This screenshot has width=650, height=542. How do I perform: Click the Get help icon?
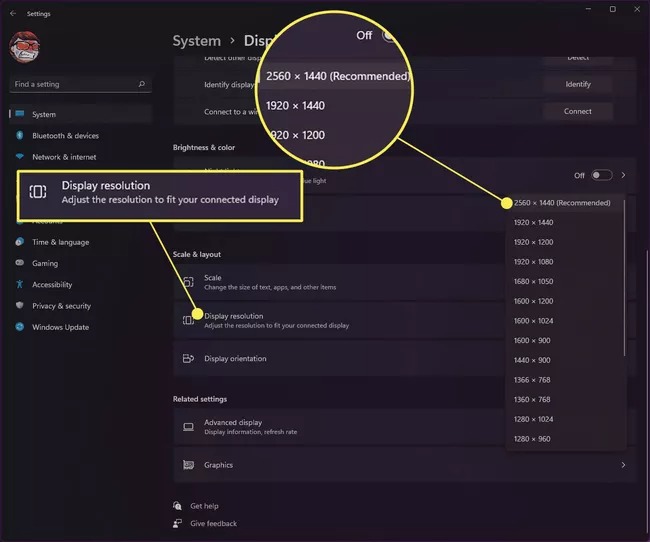177,506
